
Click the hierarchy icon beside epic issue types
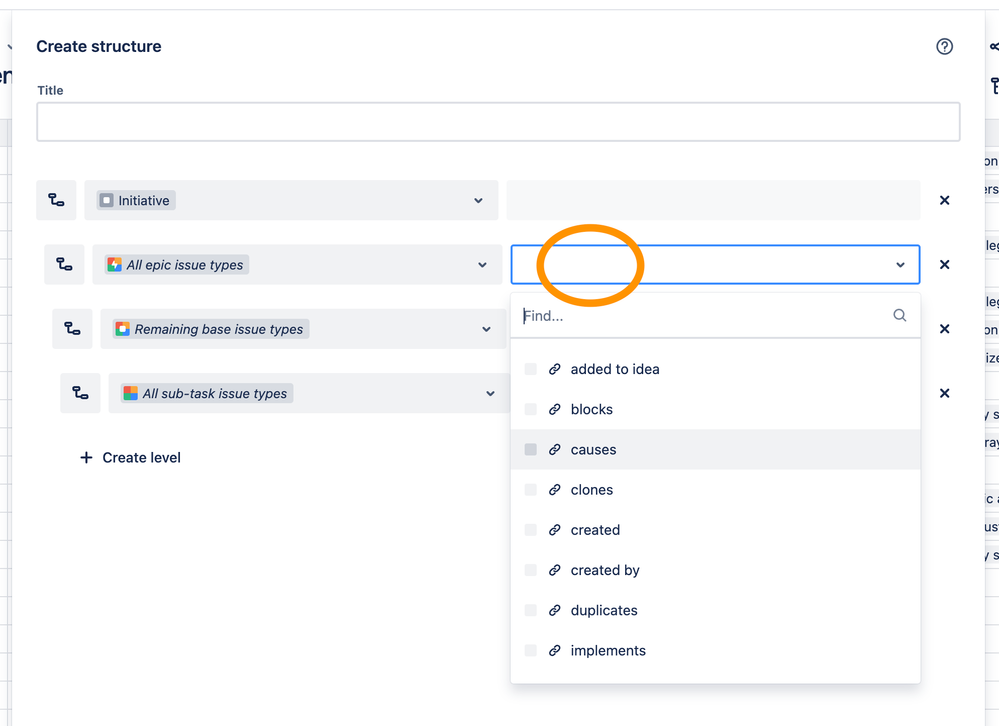pos(64,265)
